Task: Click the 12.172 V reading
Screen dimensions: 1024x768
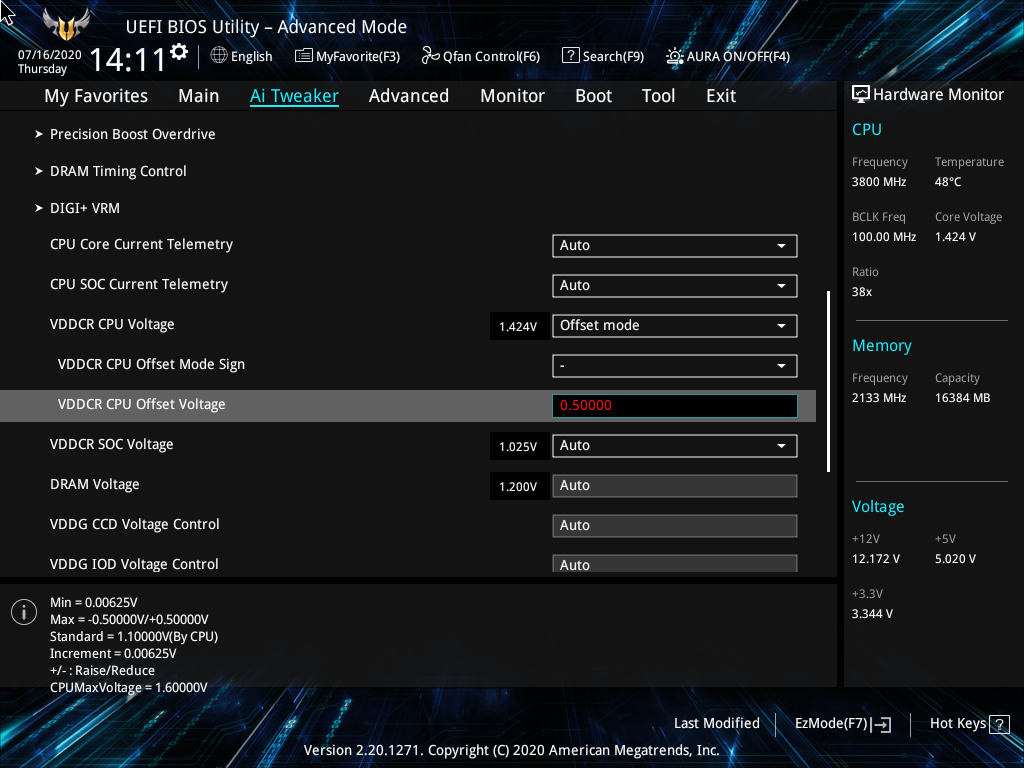Action: pos(876,559)
